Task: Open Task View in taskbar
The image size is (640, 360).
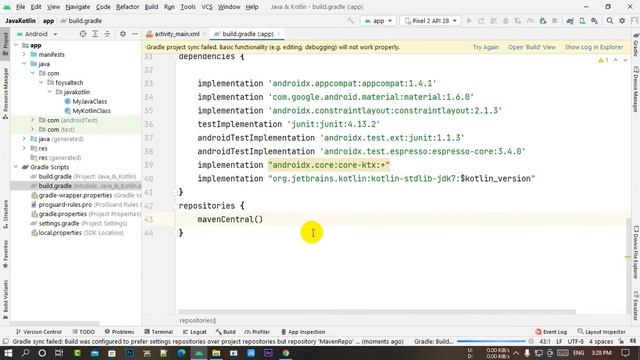Action: [59, 353]
